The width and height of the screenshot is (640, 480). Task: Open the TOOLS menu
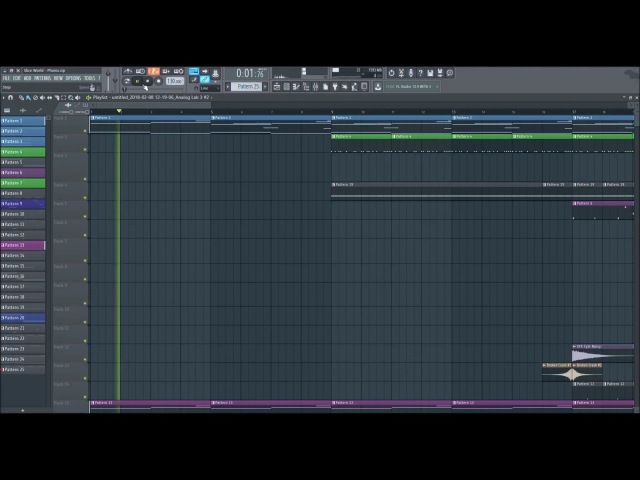[89, 78]
